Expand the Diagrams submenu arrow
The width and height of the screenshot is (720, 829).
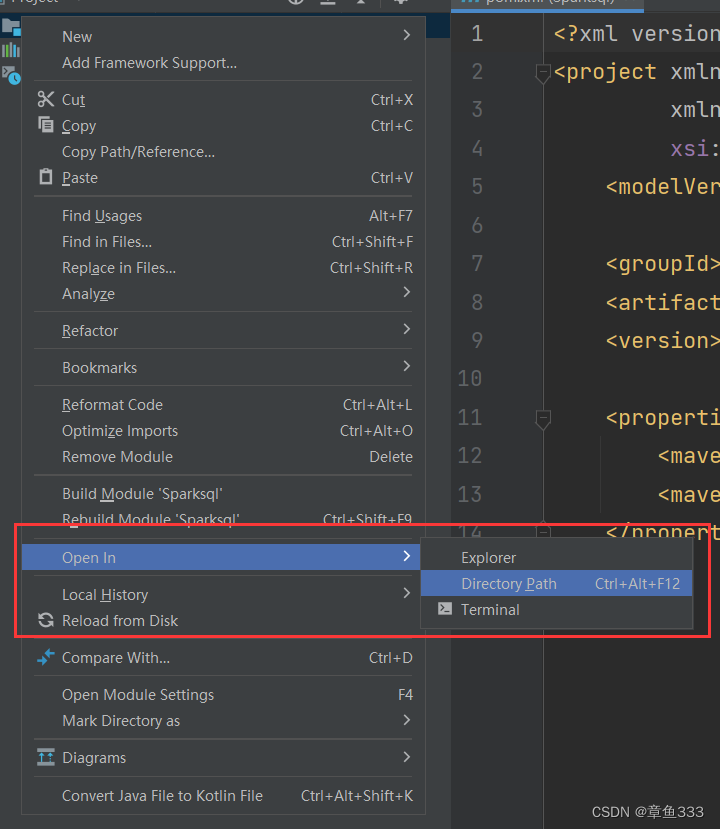point(407,757)
